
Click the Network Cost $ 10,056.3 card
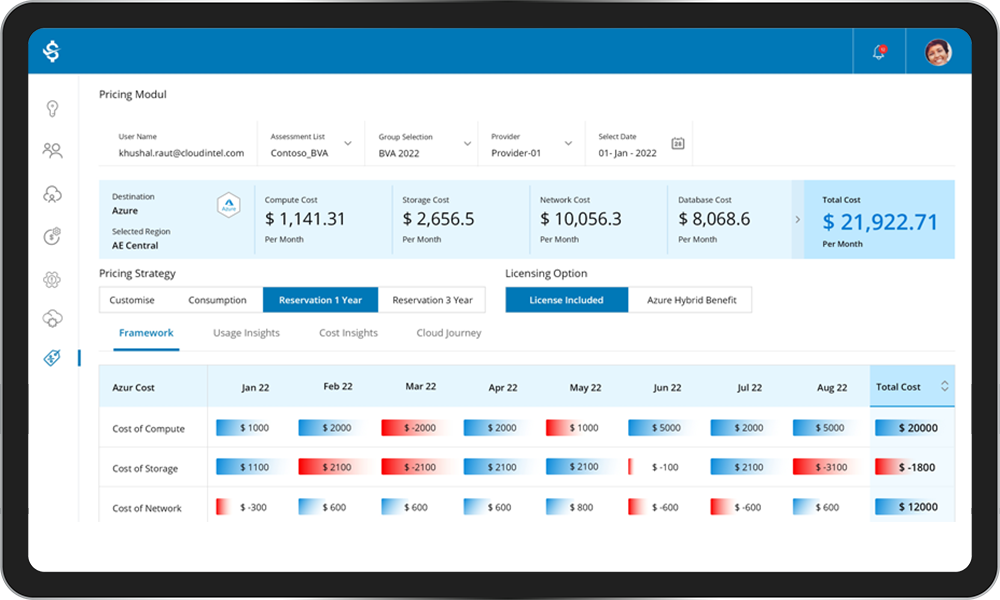[598, 219]
